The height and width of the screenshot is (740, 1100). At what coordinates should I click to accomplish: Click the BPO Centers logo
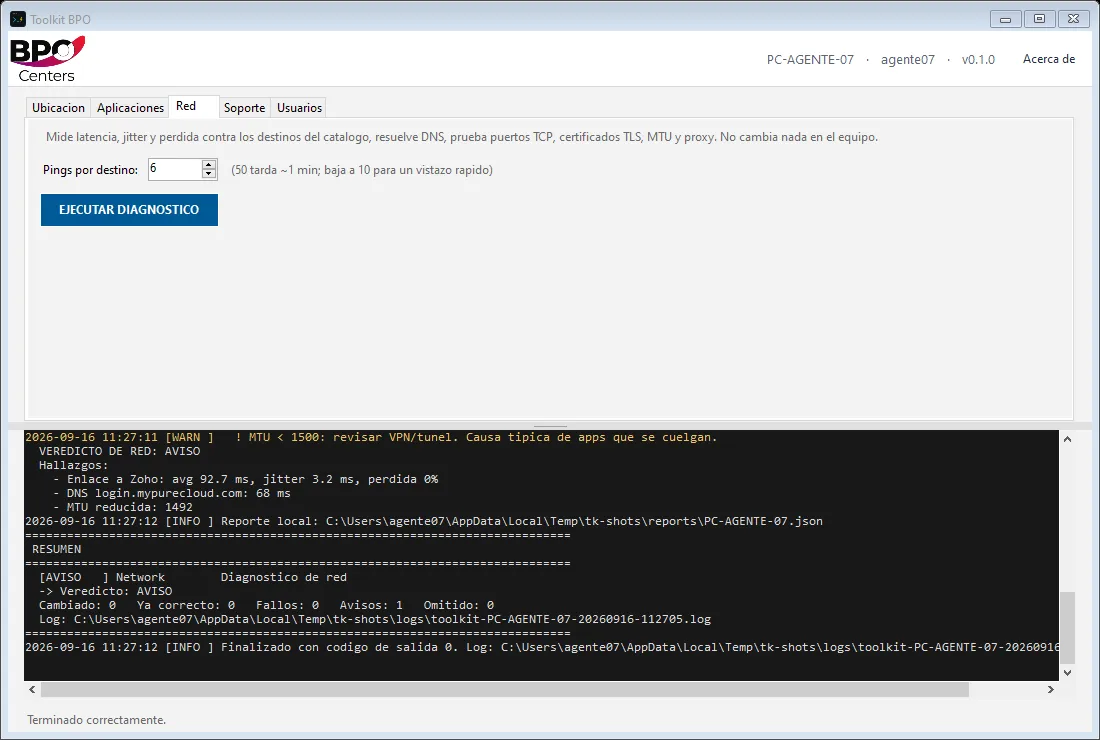(48, 60)
